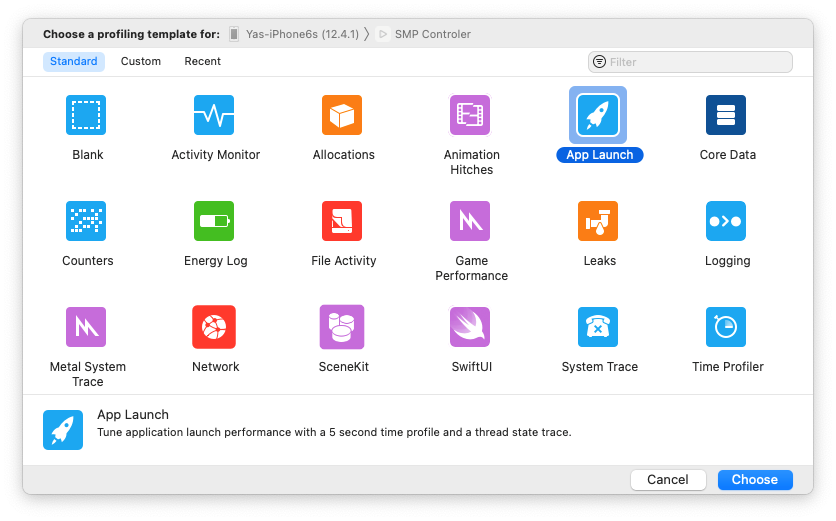Screen dimensions: 836x521
Task: Click the Activity Monitor label text
Action: [x=215, y=155]
